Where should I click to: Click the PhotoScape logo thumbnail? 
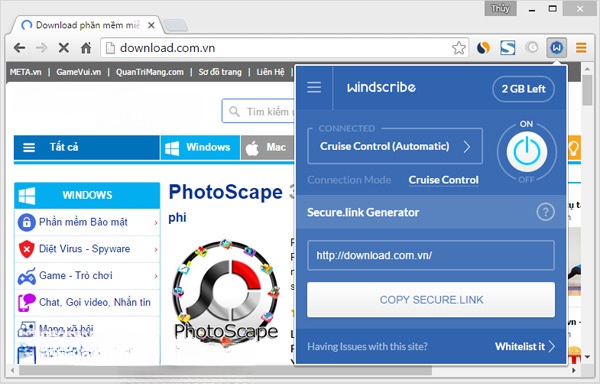pyautogui.click(x=226, y=293)
